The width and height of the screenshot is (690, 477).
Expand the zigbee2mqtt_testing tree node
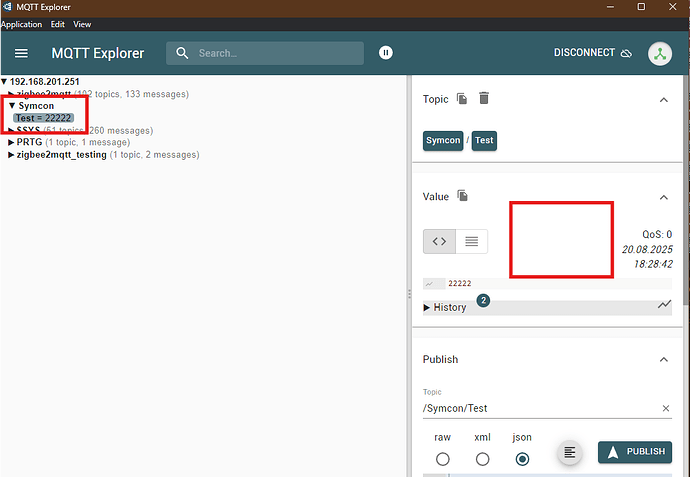tap(11, 154)
